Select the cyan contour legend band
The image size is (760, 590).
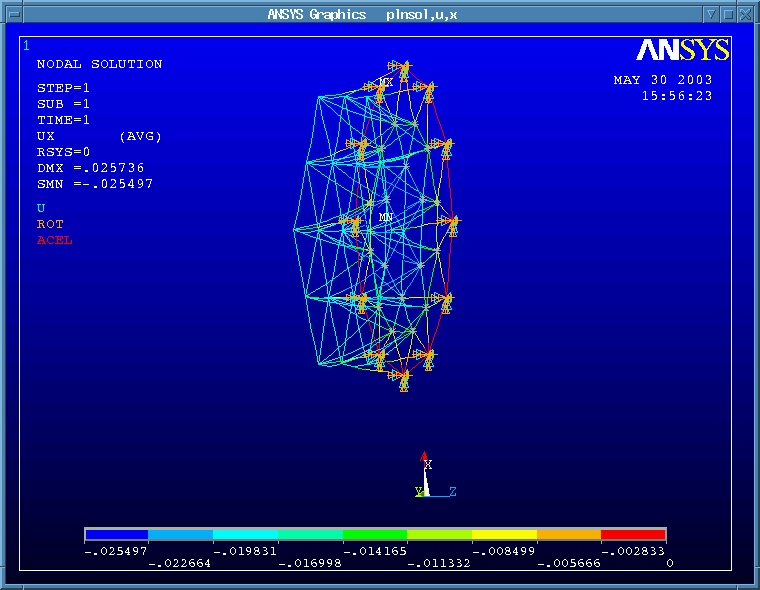click(245, 534)
